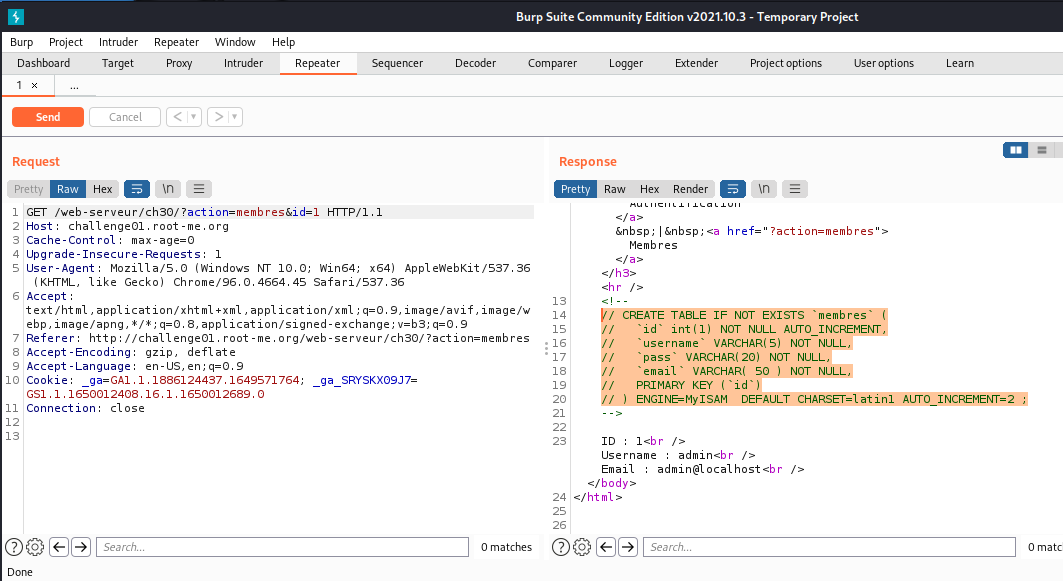Viewport: 1063px width, 581px height.
Task: Open the Help menu
Action: [283, 42]
